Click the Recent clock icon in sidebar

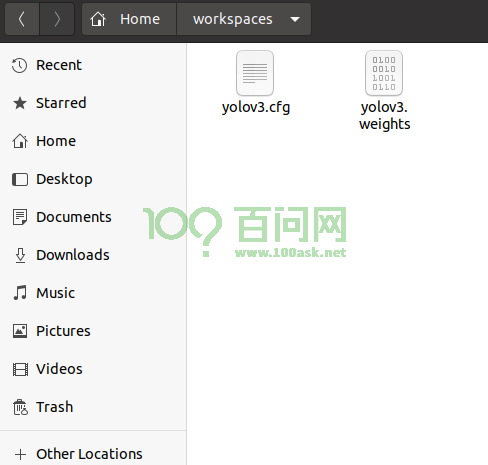(19, 65)
